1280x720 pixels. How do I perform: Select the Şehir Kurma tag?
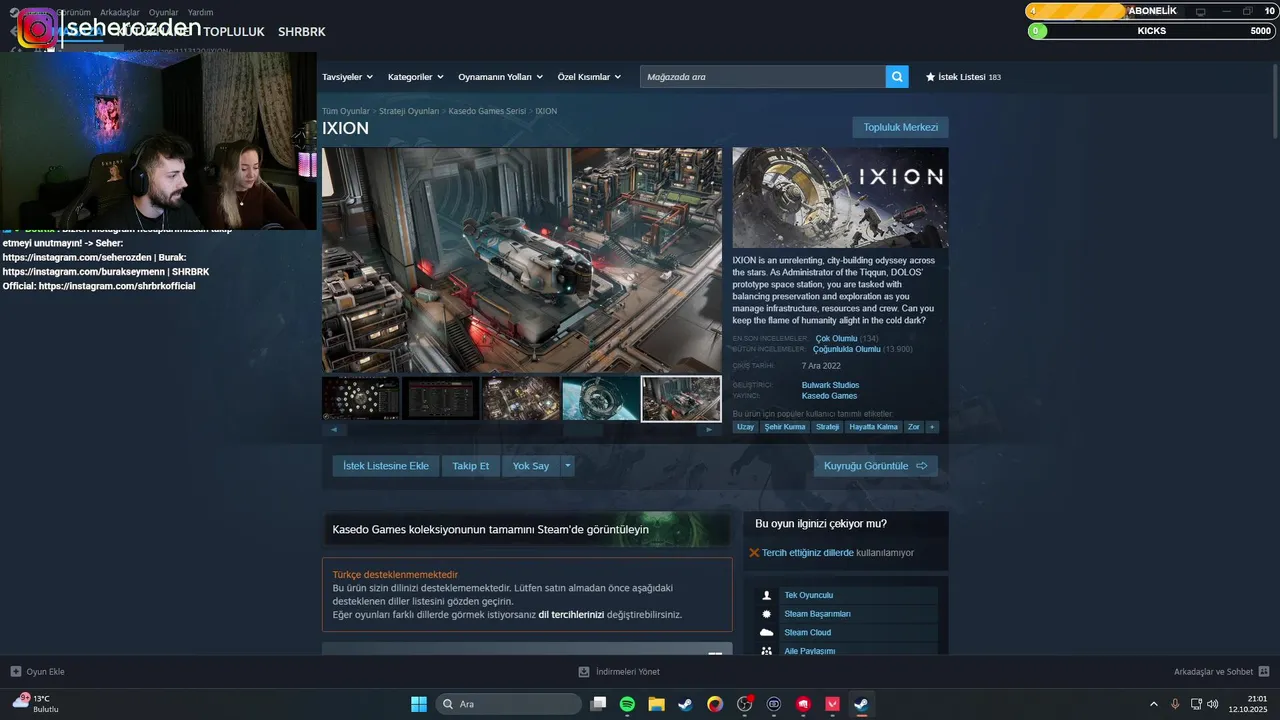785,427
